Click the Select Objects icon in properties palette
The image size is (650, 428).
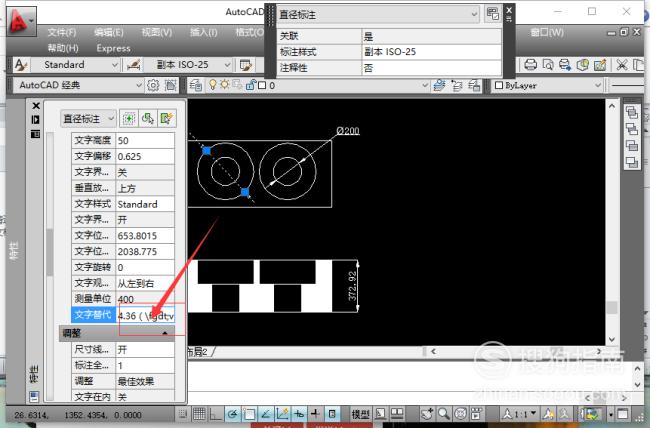coord(148,119)
